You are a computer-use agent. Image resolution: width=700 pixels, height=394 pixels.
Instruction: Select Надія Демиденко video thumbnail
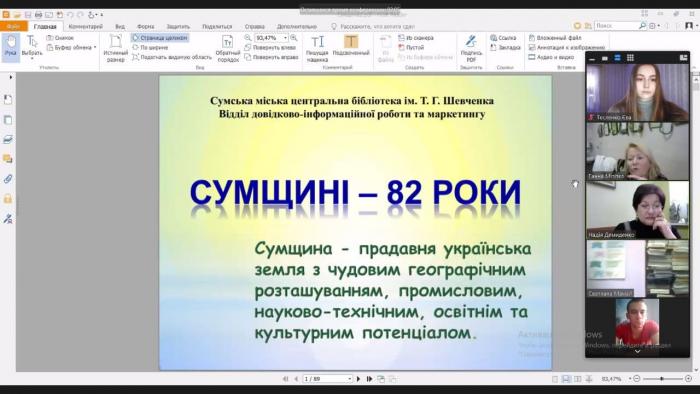click(638, 210)
